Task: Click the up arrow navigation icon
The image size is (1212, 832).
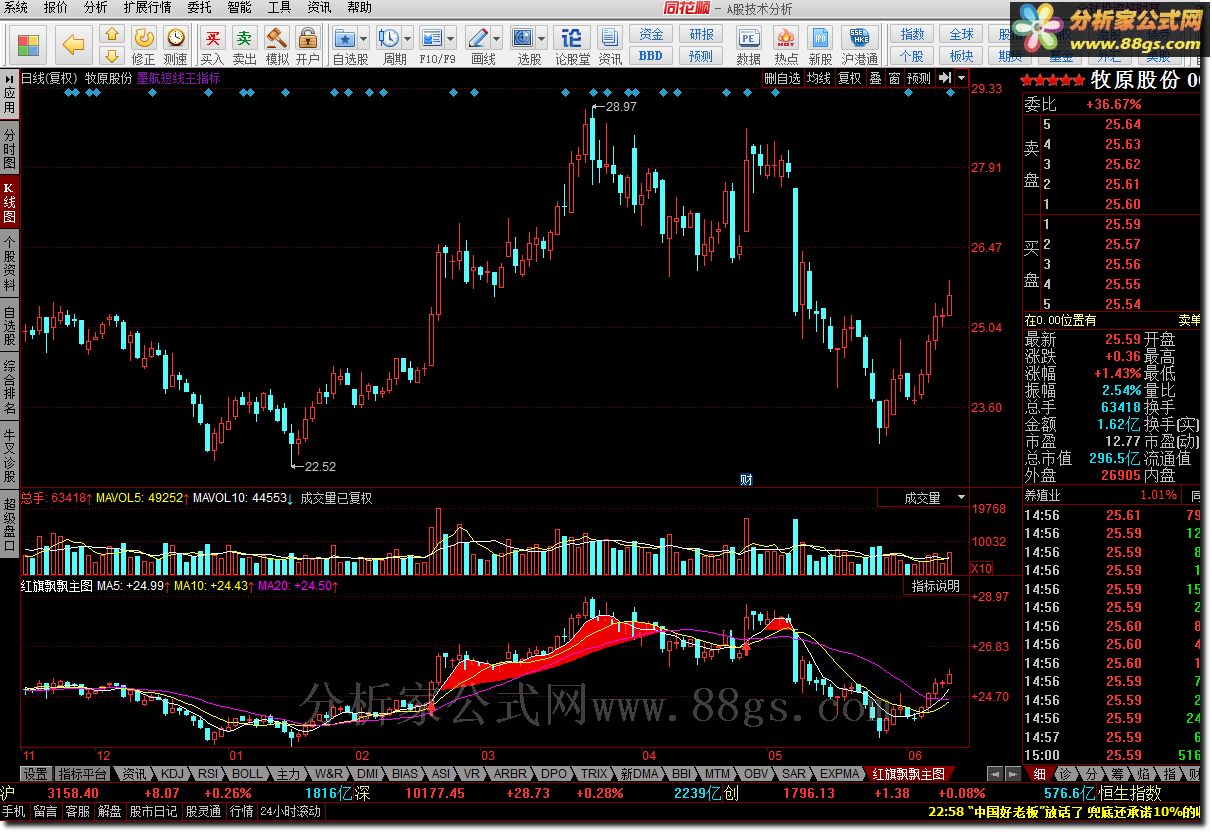Action: click(x=112, y=35)
